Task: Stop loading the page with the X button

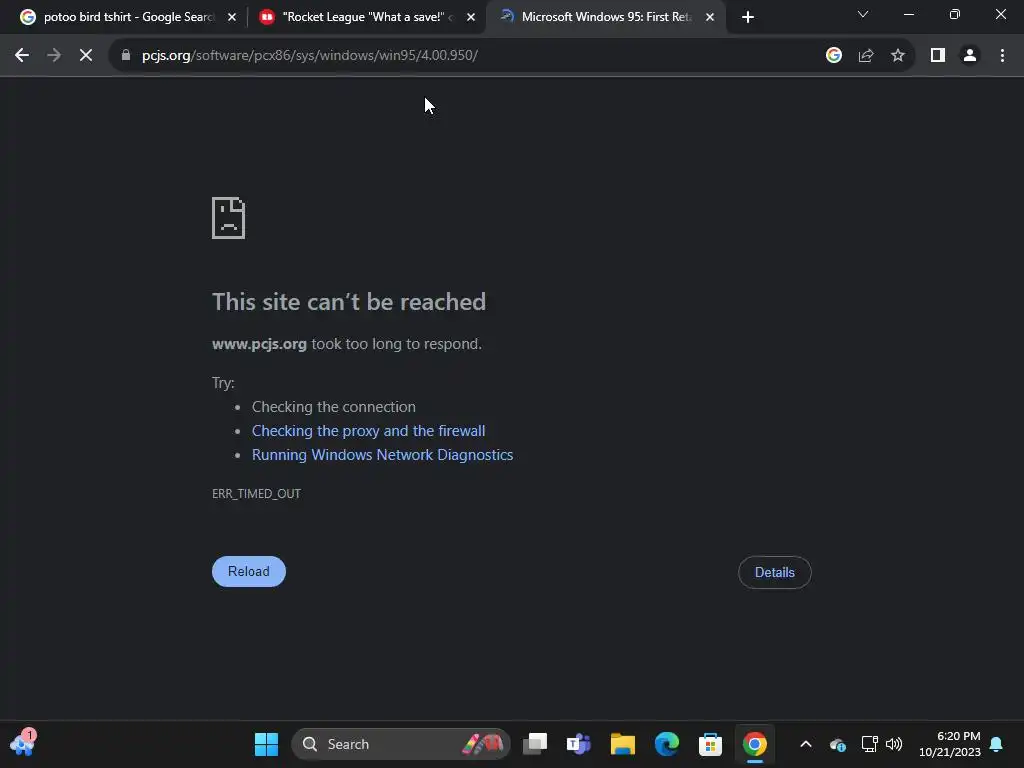Action: (86, 56)
